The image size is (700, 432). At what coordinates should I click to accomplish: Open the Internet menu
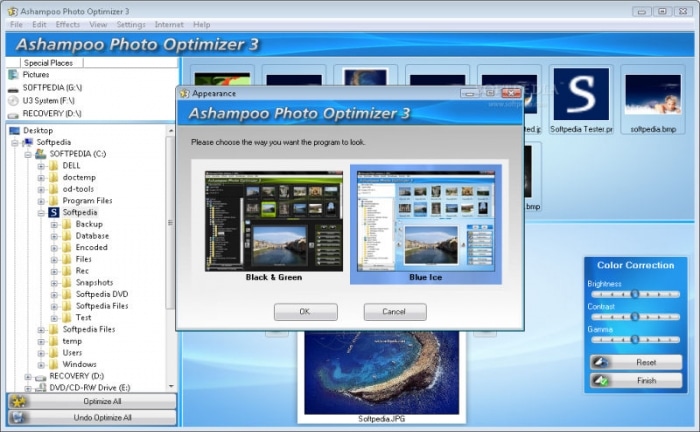click(169, 25)
